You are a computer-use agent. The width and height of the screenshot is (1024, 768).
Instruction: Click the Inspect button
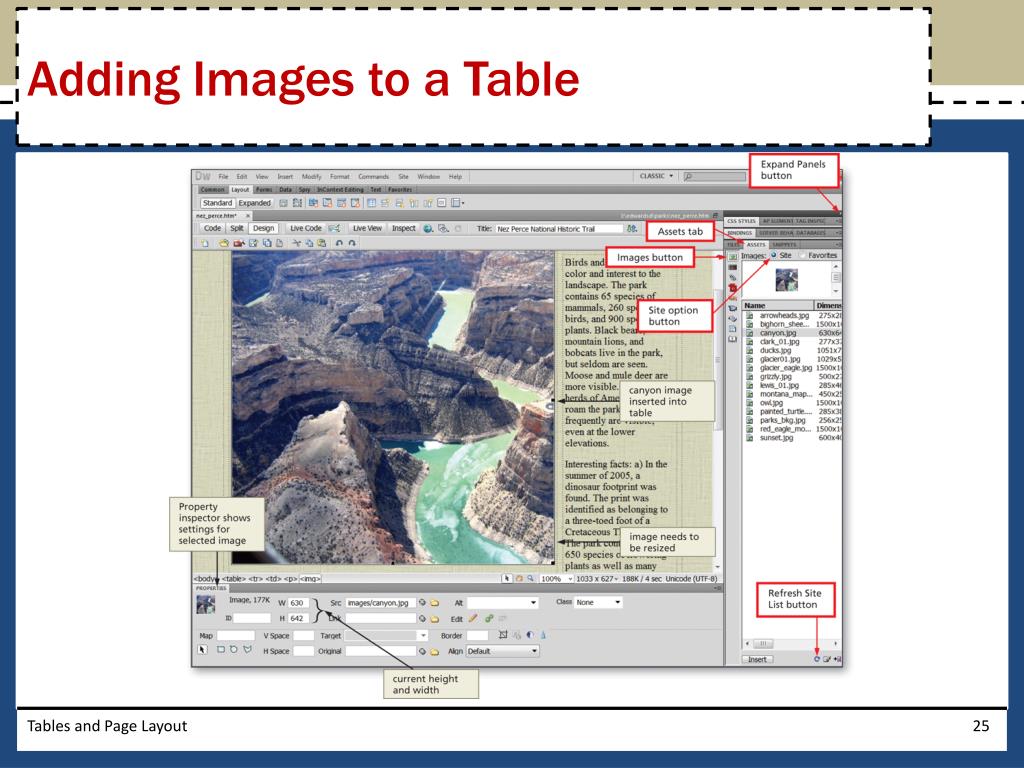(404, 229)
